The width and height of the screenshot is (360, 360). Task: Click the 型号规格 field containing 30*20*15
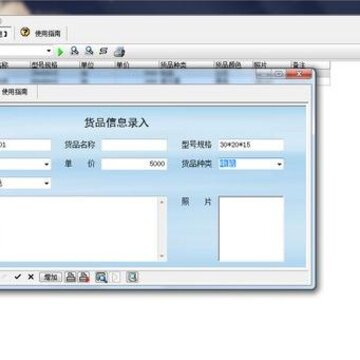tap(251, 145)
